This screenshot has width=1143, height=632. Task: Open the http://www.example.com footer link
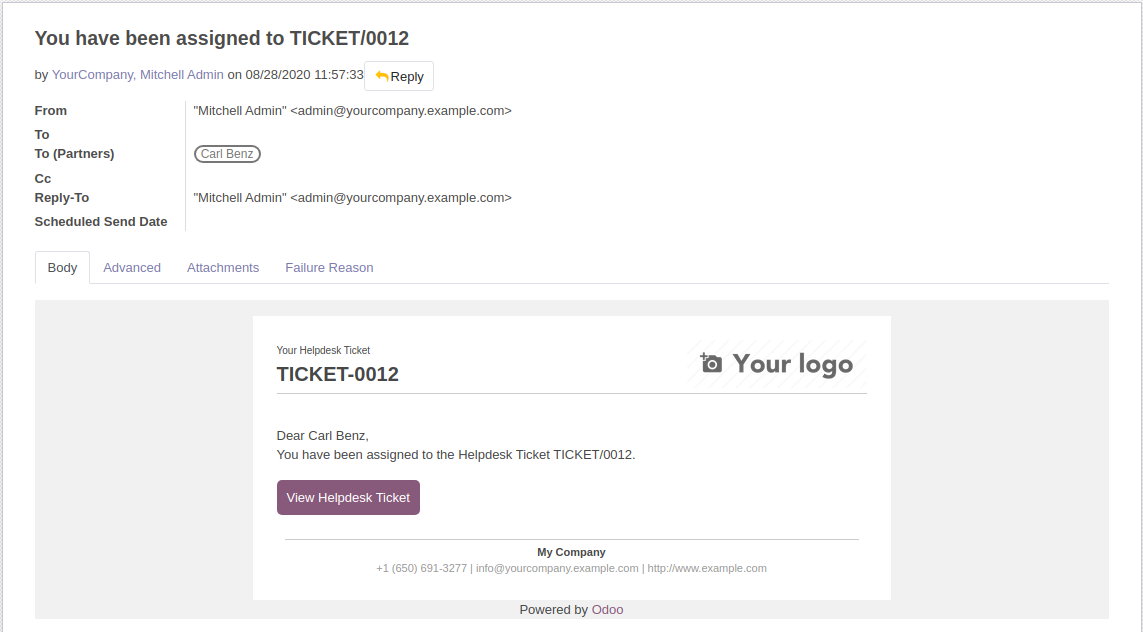(707, 568)
